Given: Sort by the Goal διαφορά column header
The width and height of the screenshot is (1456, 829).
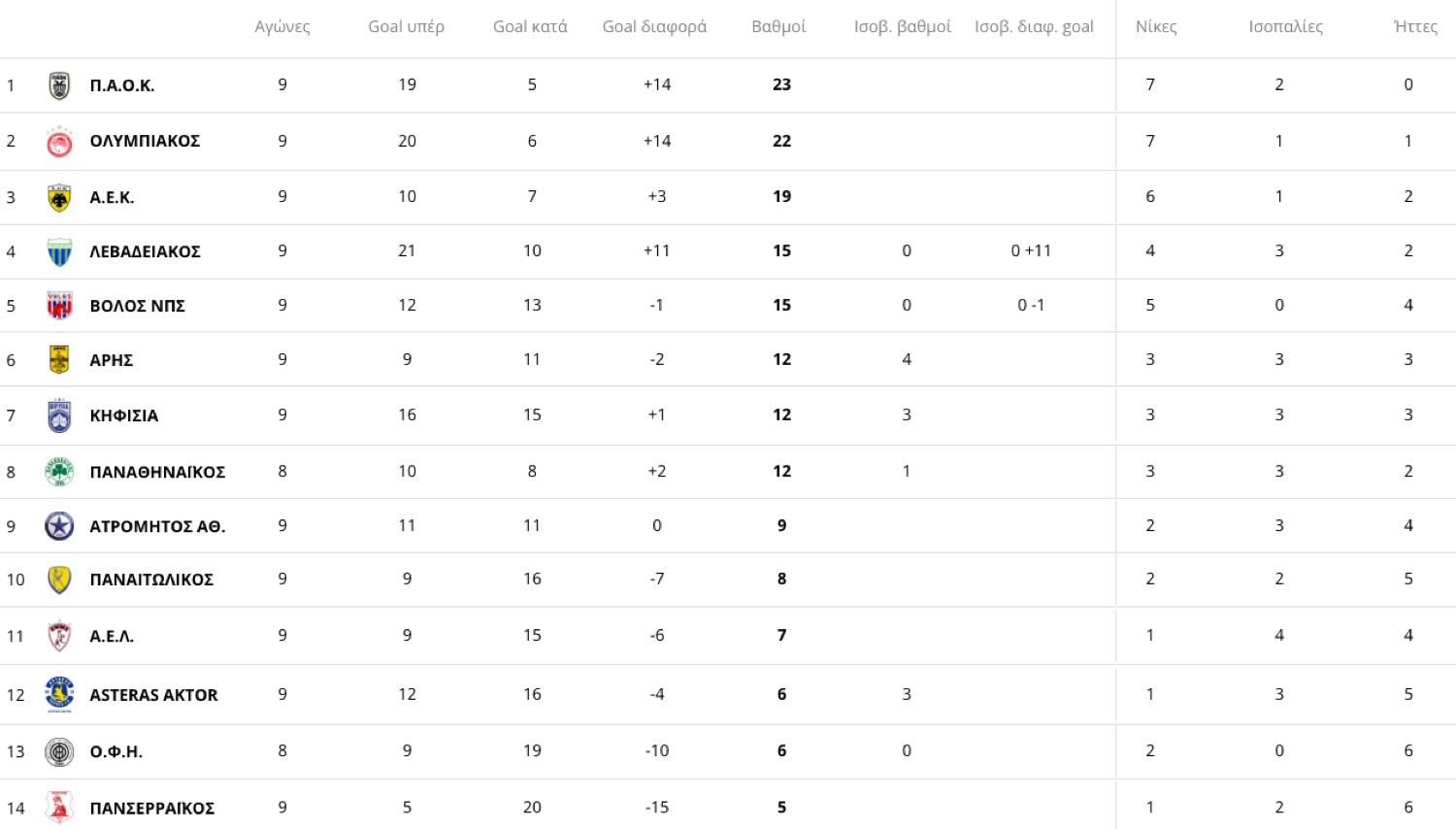Looking at the screenshot, I should pos(654,27).
